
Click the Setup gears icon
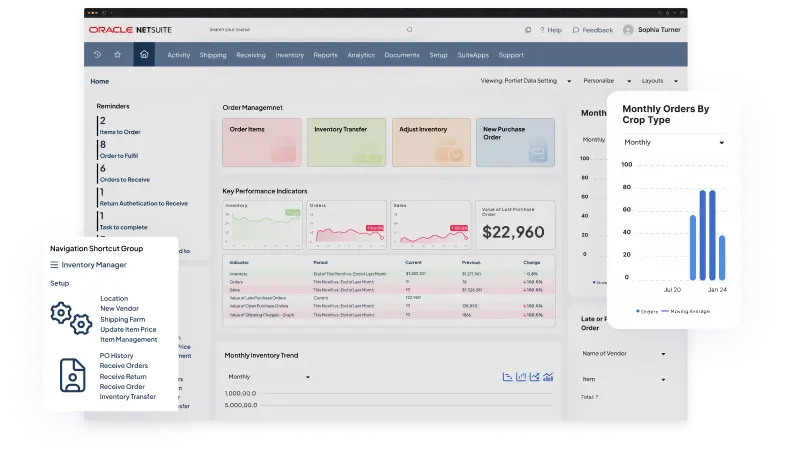pos(69,319)
